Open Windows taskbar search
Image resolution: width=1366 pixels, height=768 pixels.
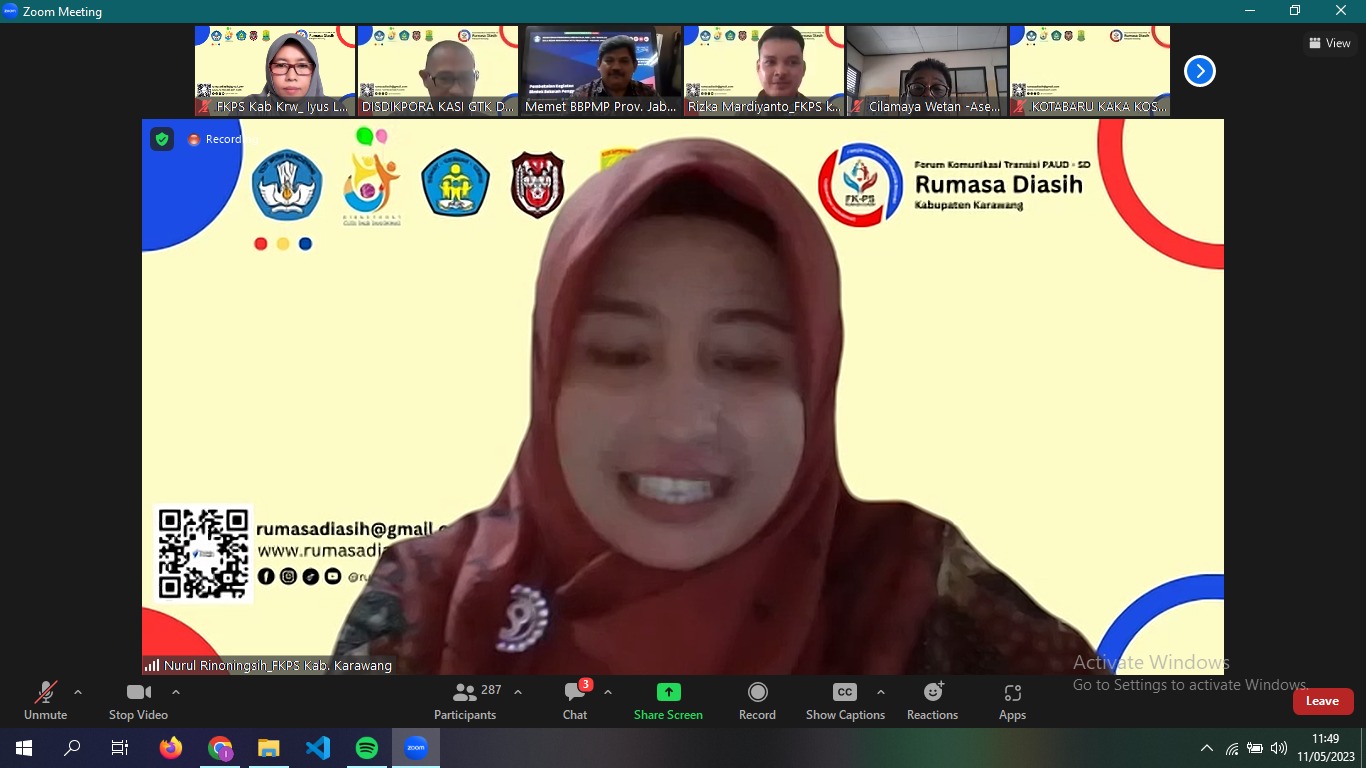click(72, 748)
